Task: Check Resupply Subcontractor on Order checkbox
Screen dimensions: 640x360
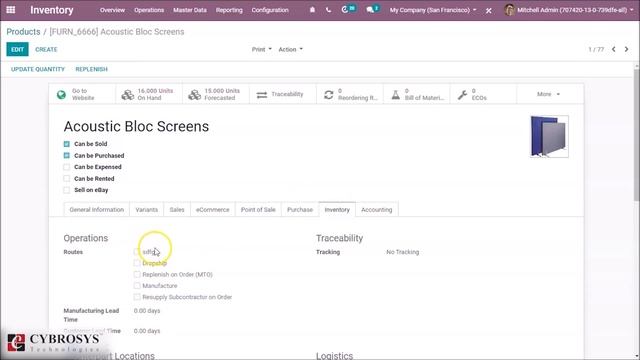Action: click(137, 297)
